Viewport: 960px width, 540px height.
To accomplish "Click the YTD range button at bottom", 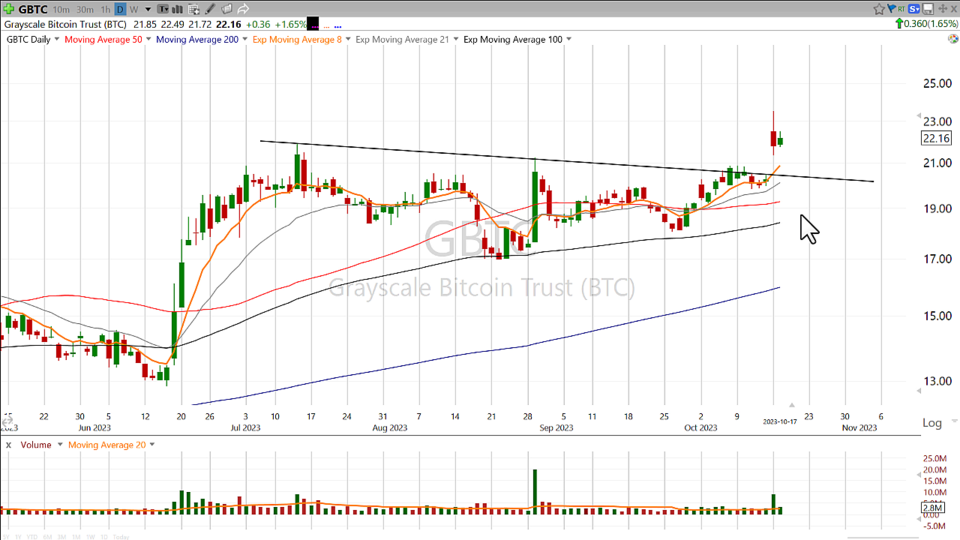I will pos(31,537).
